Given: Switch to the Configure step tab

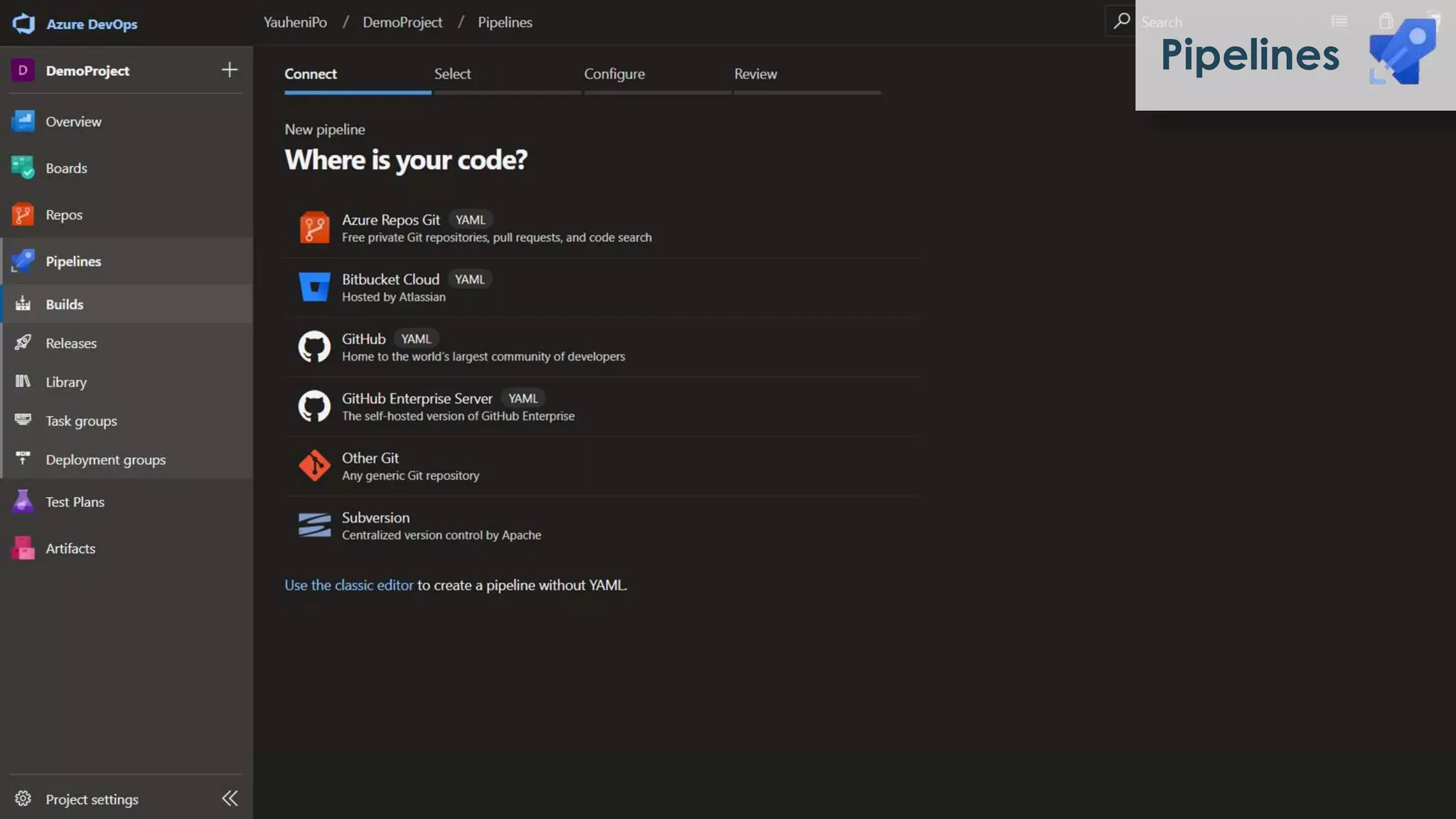Looking at the screenshot, I should pos(614,74).
